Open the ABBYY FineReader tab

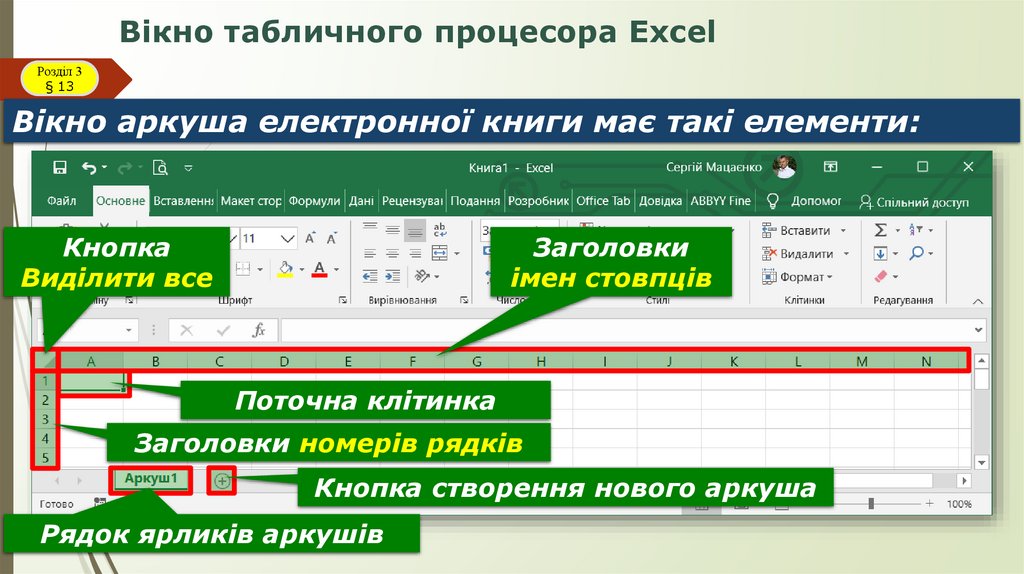pyautogui.click(x=721, y=201)
